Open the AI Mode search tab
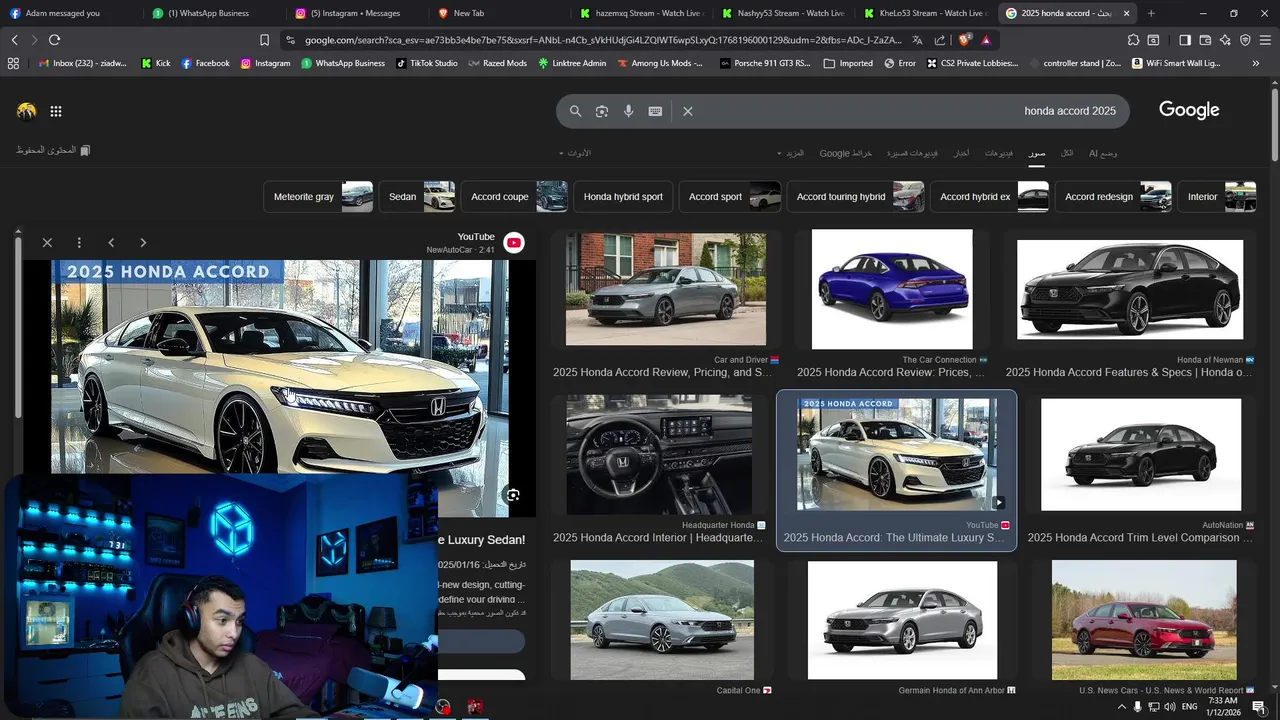 [1103, 153]
